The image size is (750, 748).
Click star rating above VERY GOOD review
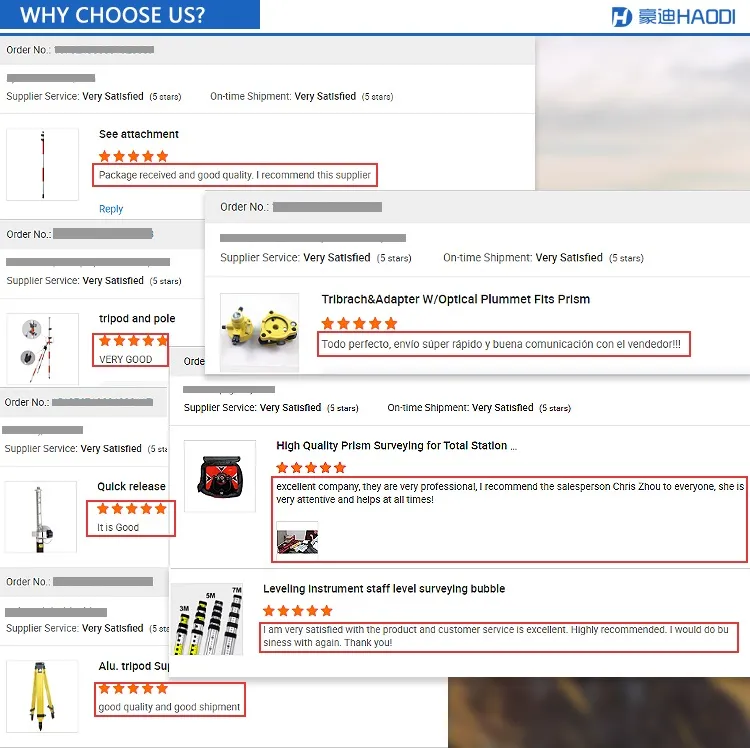click(x=133, y=341)
